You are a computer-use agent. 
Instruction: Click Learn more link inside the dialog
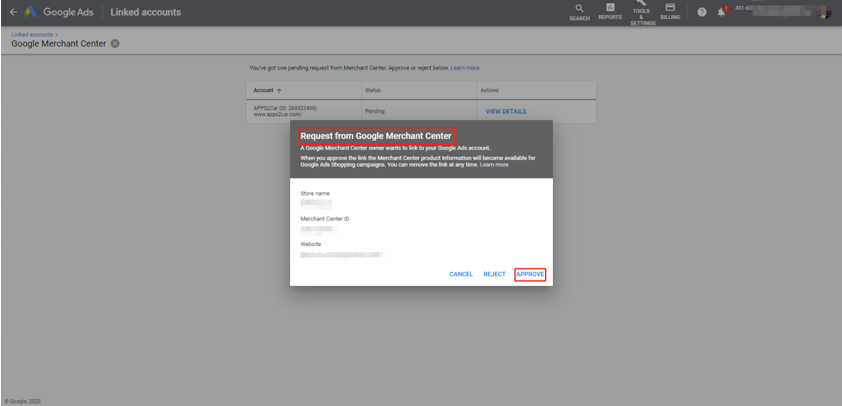(x=494, y=165)
